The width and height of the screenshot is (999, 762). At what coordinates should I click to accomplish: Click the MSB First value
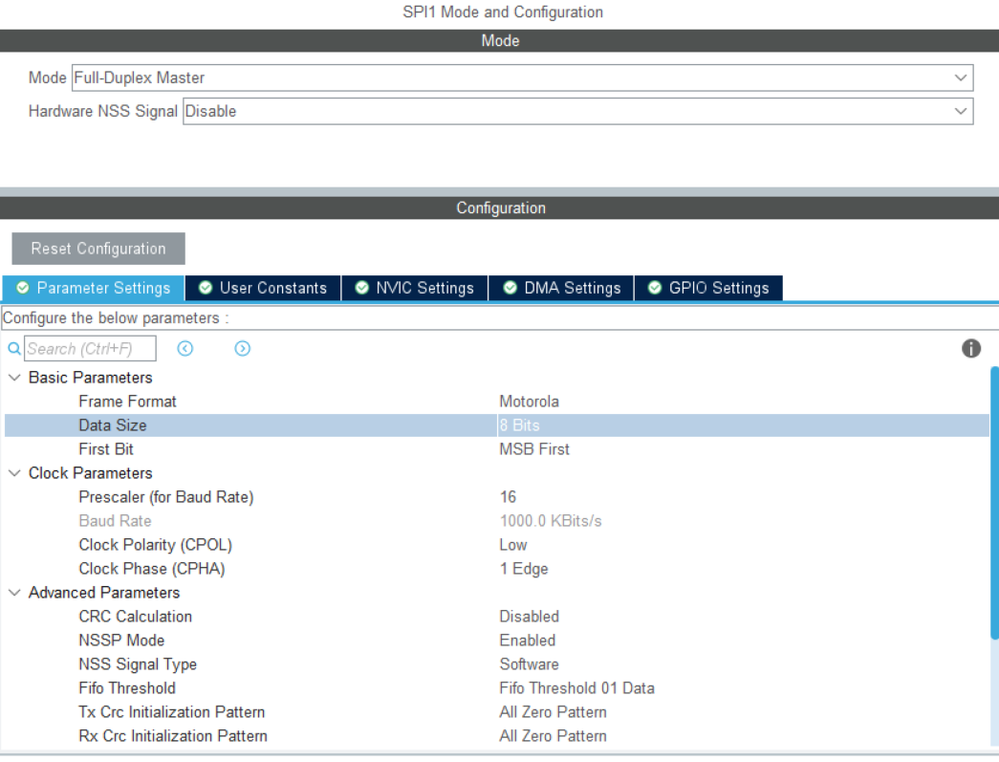pos(534,449)
